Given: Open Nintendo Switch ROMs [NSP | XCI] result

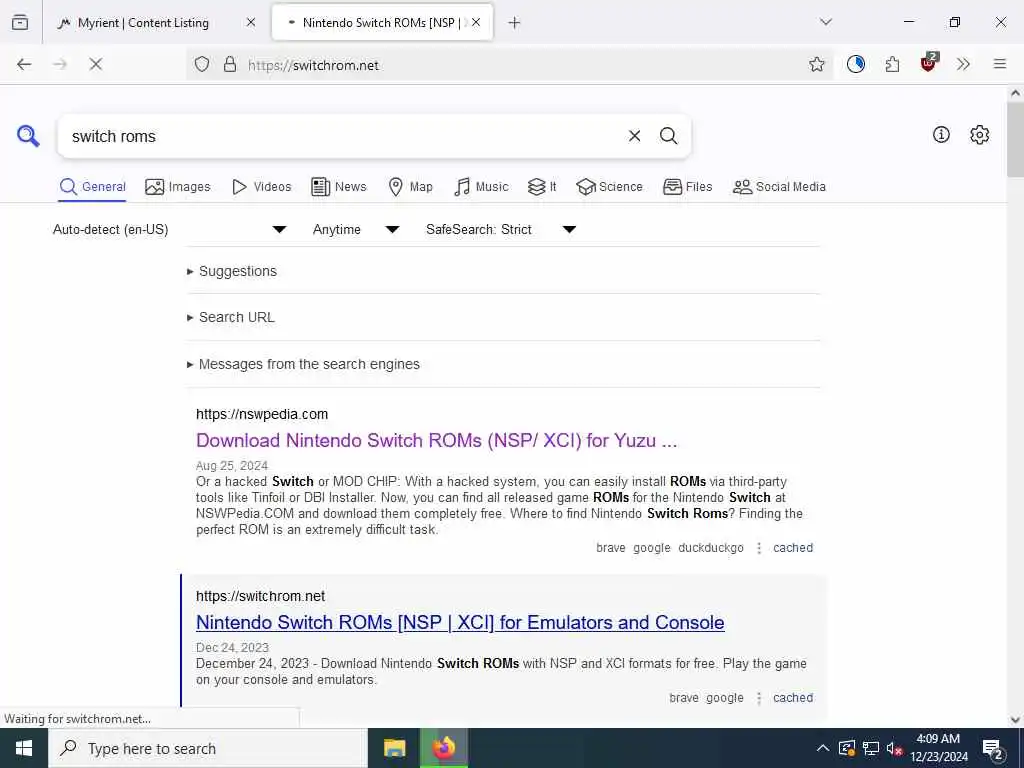Looking at the screenshot, I should pos(460,622).
